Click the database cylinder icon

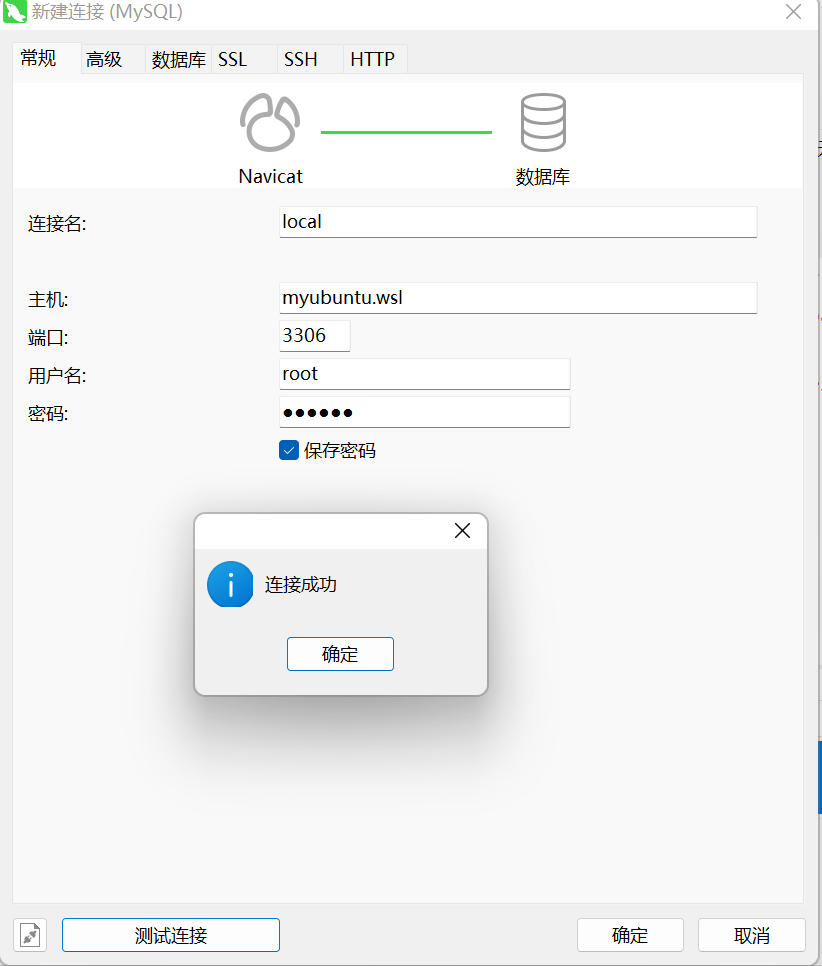tap(543, 122)
